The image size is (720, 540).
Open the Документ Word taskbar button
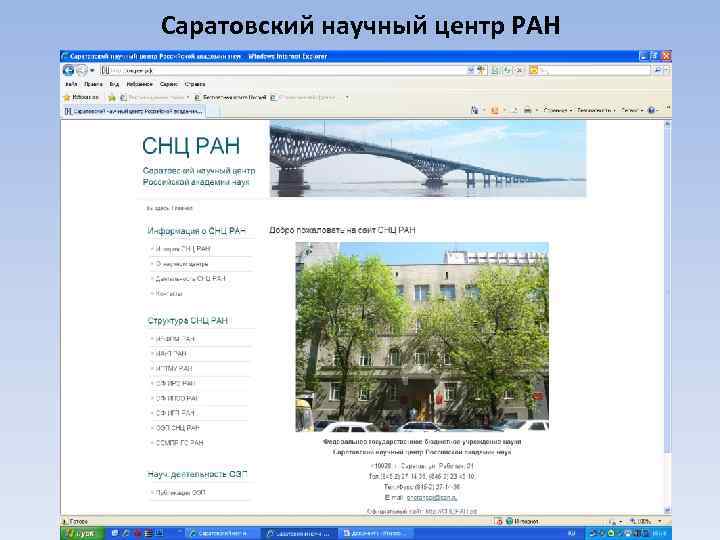[376, 533]
